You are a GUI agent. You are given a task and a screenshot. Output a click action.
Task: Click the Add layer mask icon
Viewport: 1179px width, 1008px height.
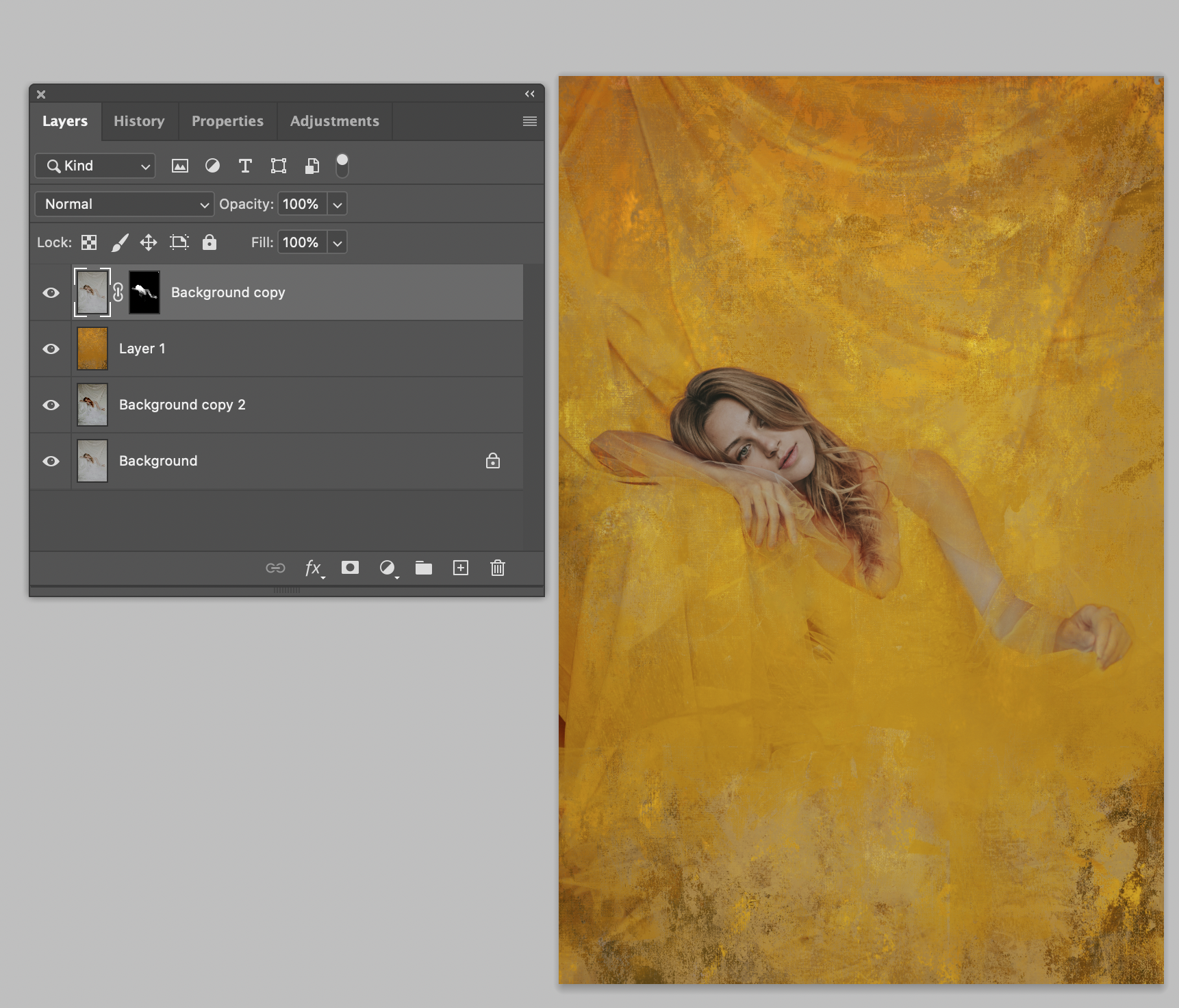point(350,568)
